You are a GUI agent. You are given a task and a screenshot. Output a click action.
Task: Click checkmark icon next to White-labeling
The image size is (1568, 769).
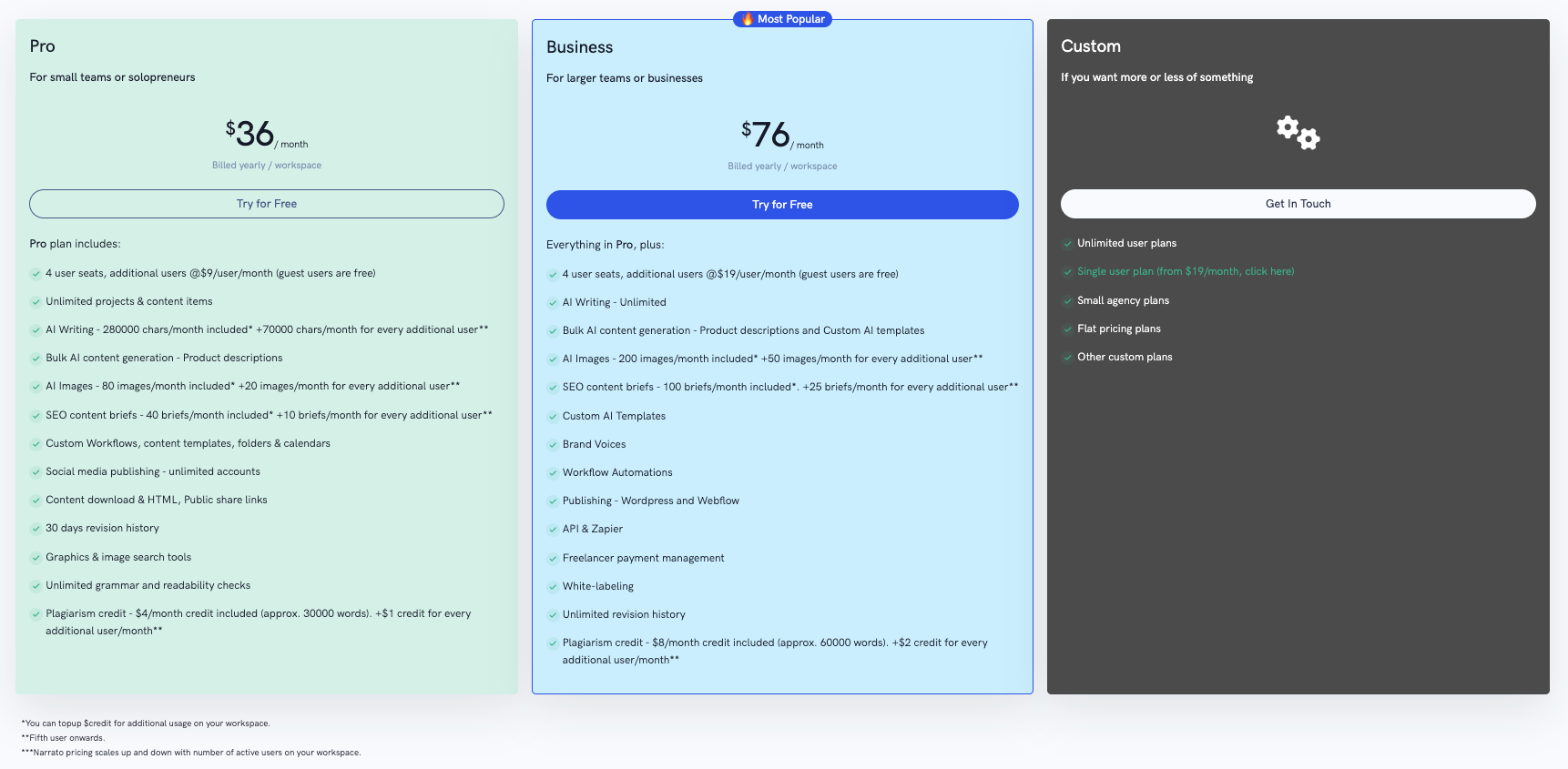pos(553,587)
